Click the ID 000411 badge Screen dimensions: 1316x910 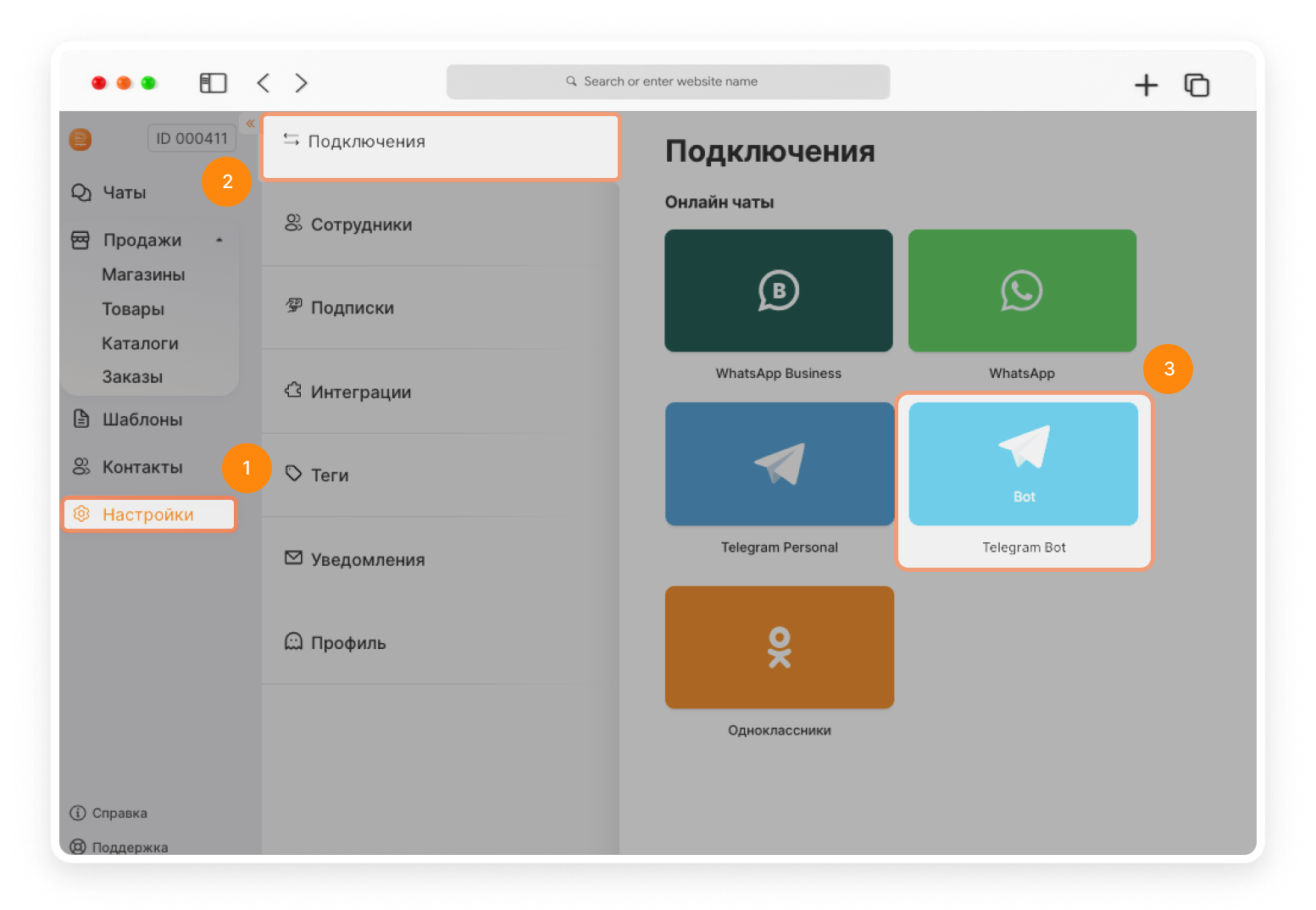pos(192,138)
